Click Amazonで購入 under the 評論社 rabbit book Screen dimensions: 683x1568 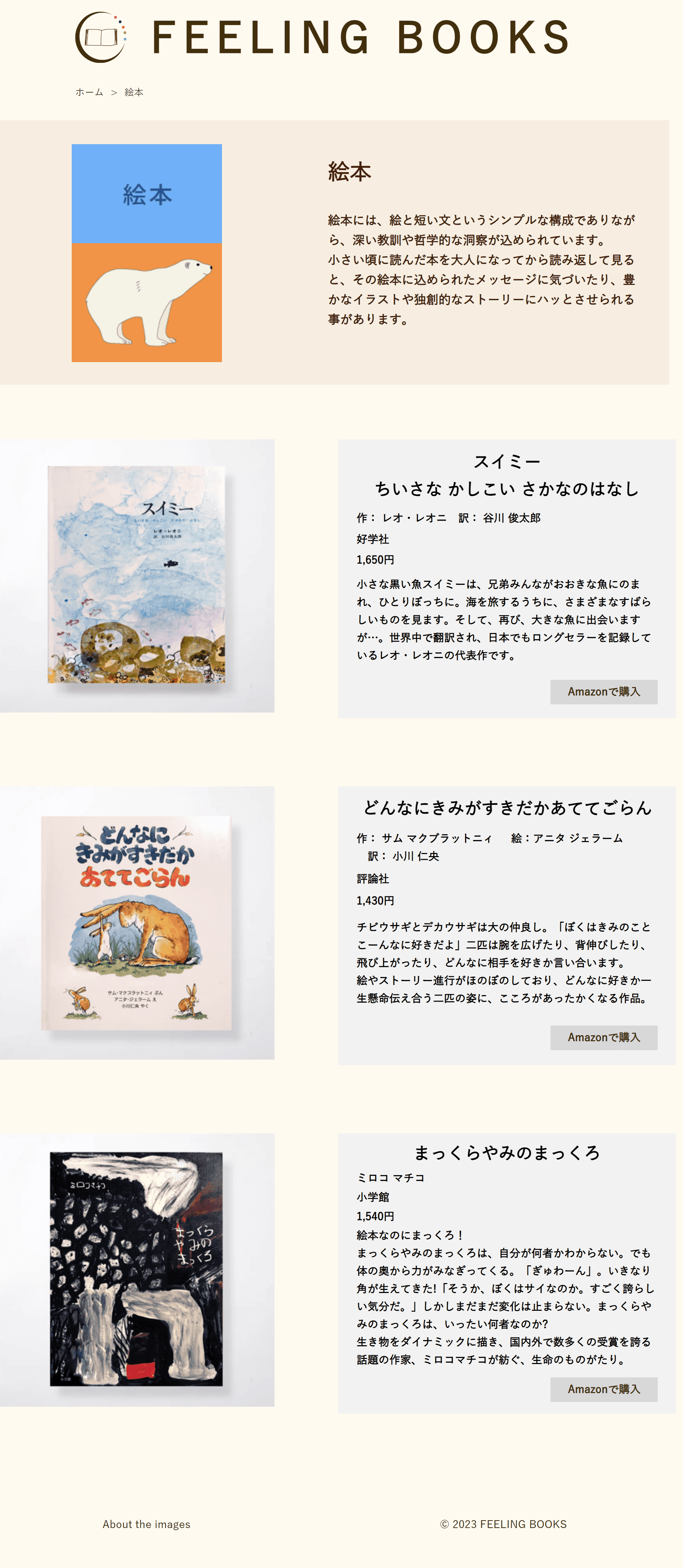pyautogui.click(x=604, y=1038)
